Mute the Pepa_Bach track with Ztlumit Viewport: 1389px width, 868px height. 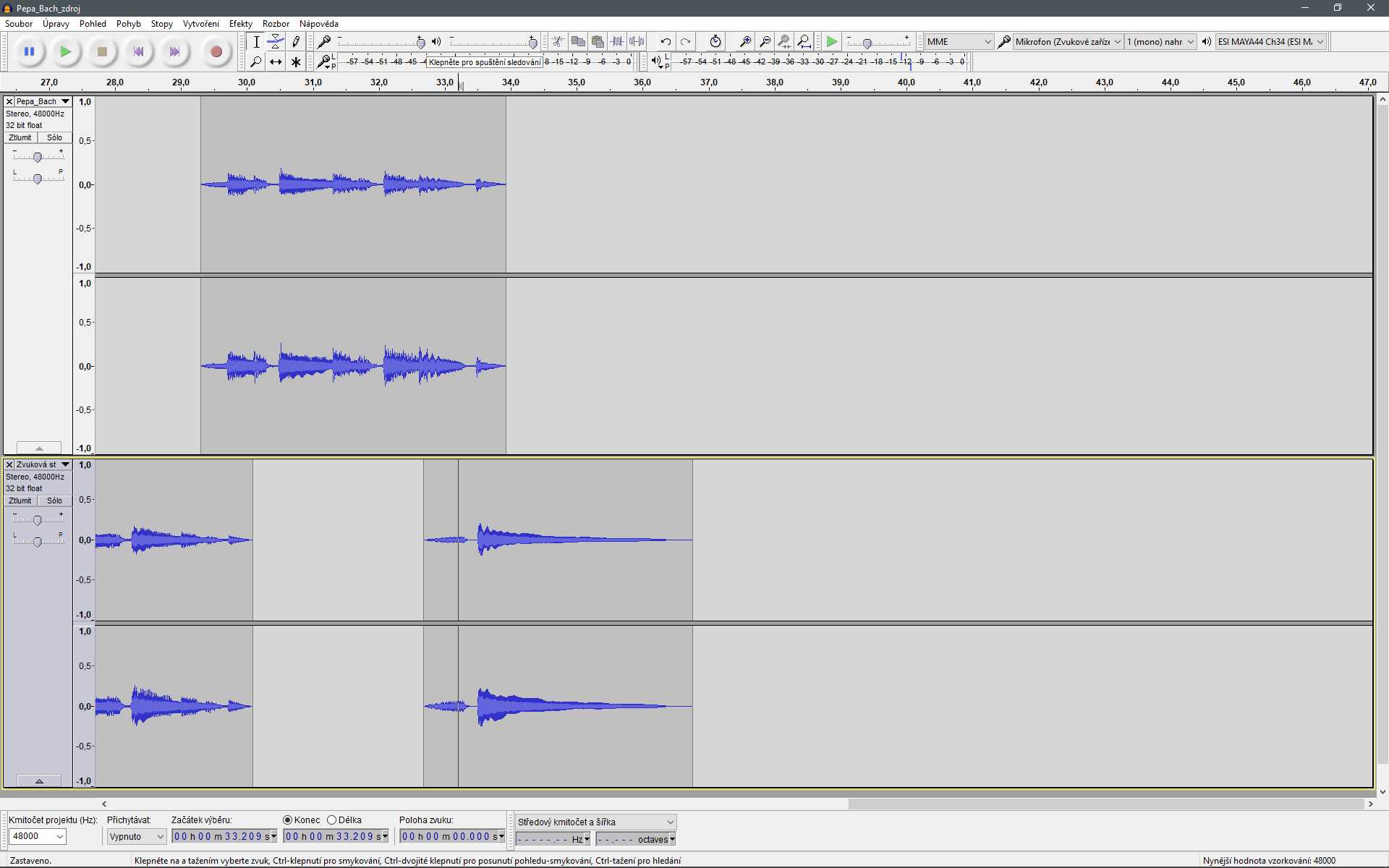pyautogui.click(x=20, y=137)
